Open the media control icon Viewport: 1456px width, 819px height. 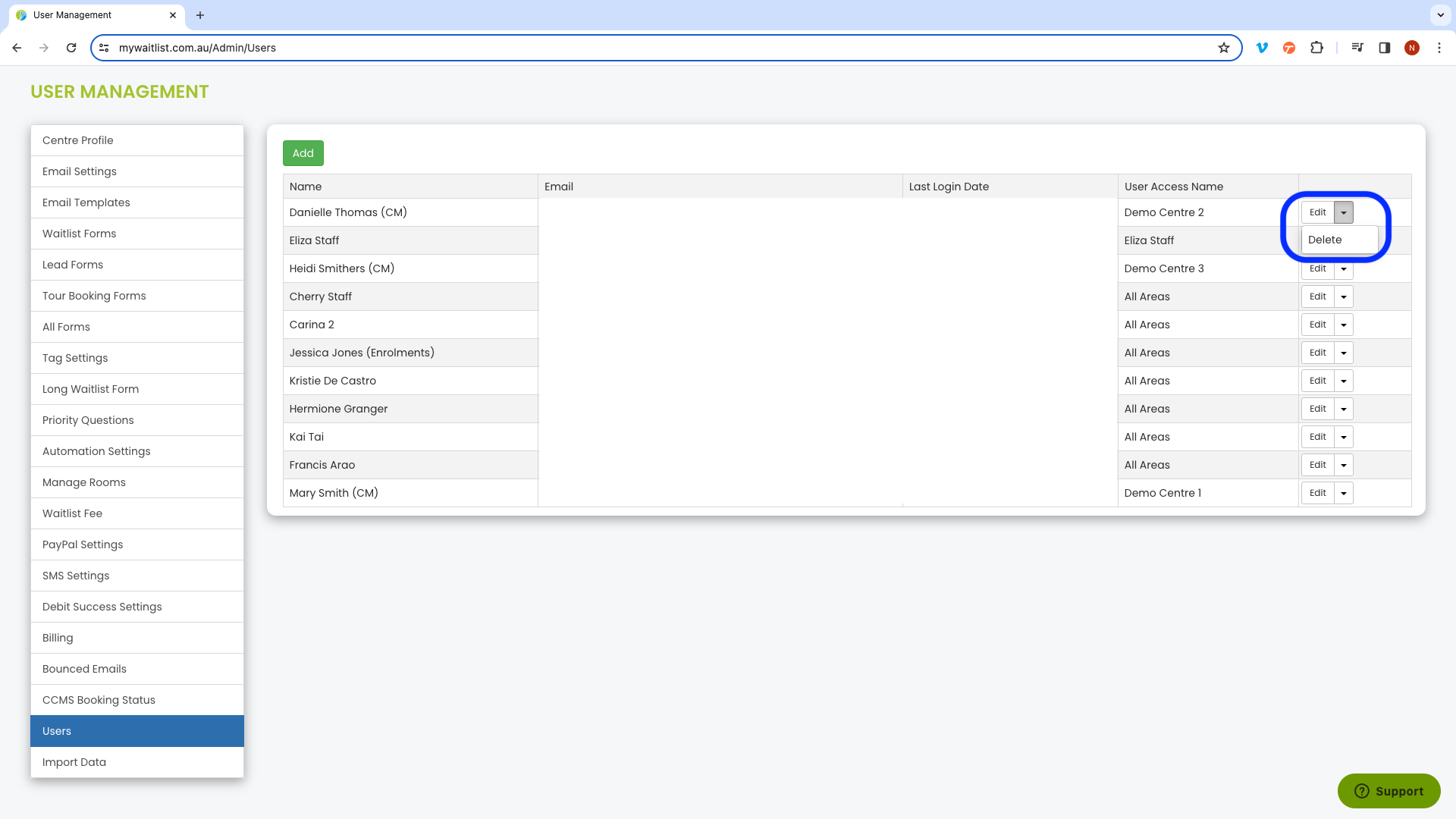pyautogui.click(x=1357, y=48)
